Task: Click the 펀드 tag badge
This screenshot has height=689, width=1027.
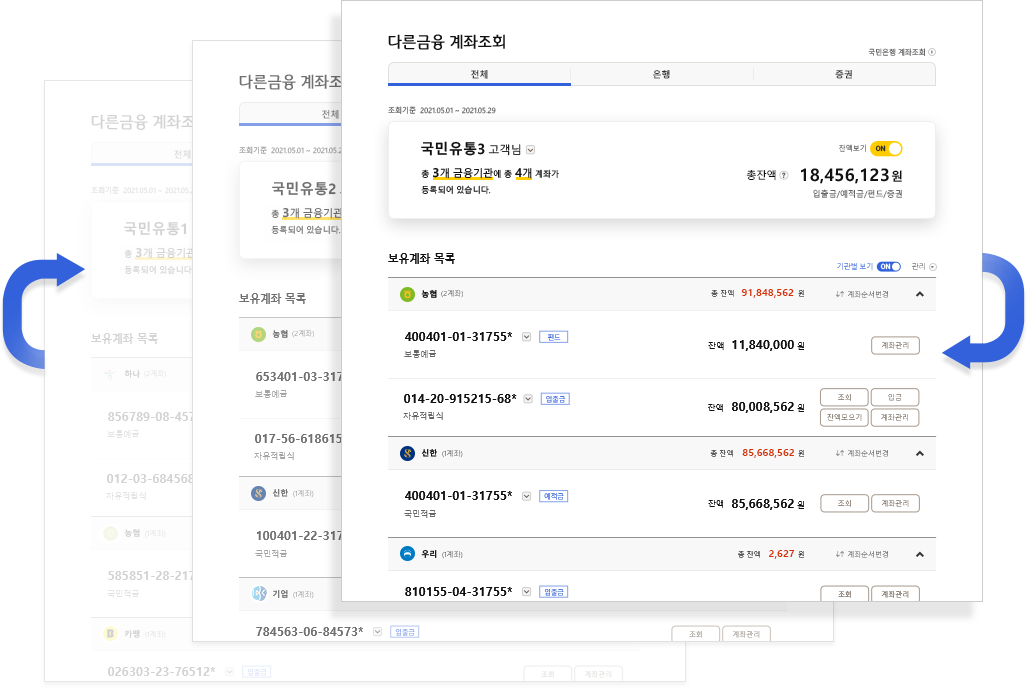Action: [x=553, y=337]
